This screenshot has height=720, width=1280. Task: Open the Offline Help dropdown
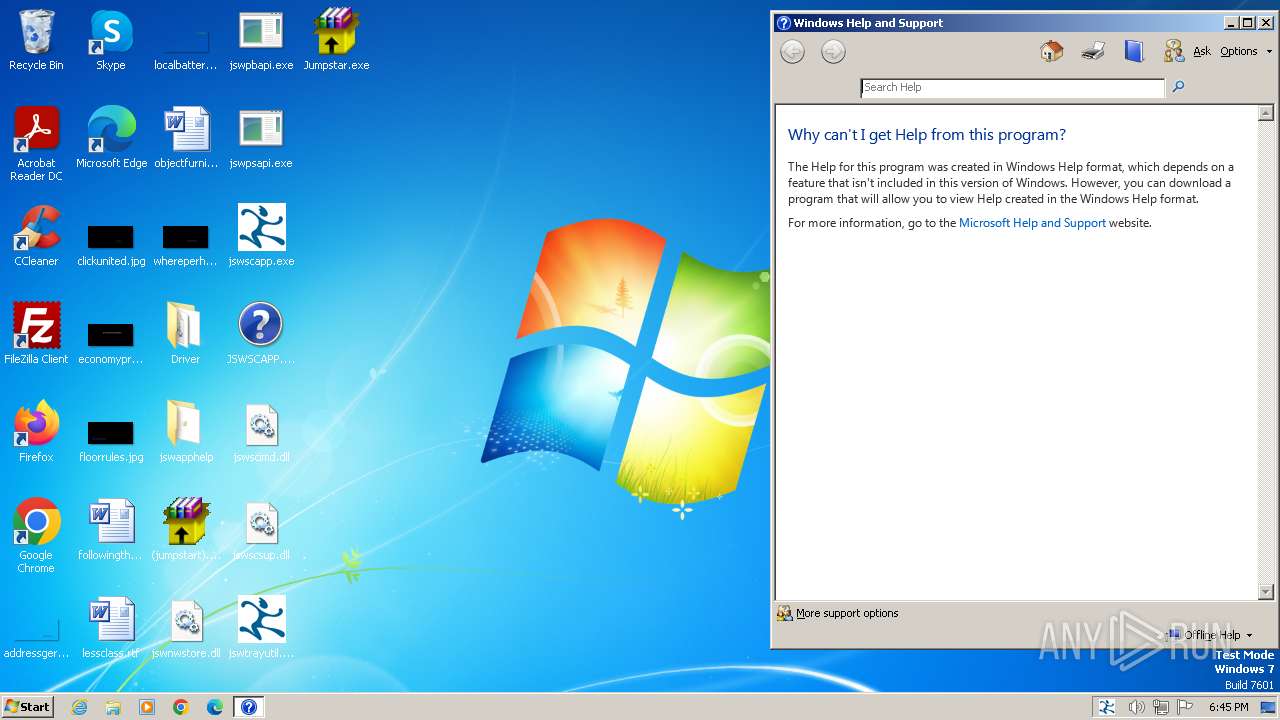1211,635
